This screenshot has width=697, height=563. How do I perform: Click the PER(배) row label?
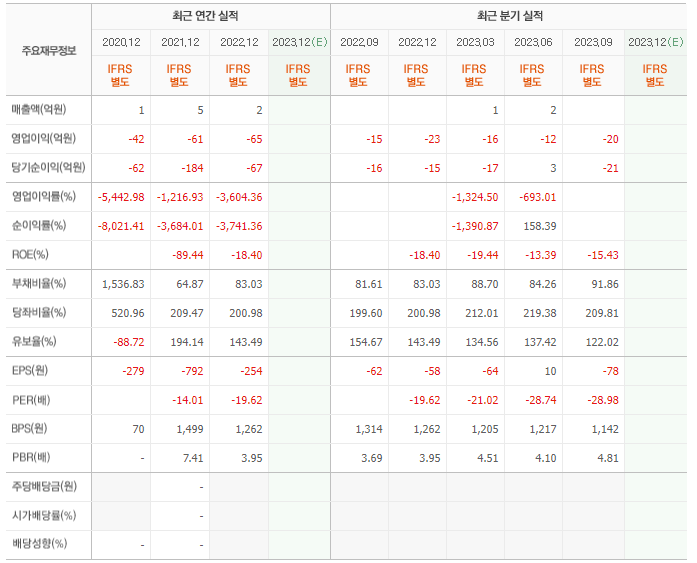31,400
